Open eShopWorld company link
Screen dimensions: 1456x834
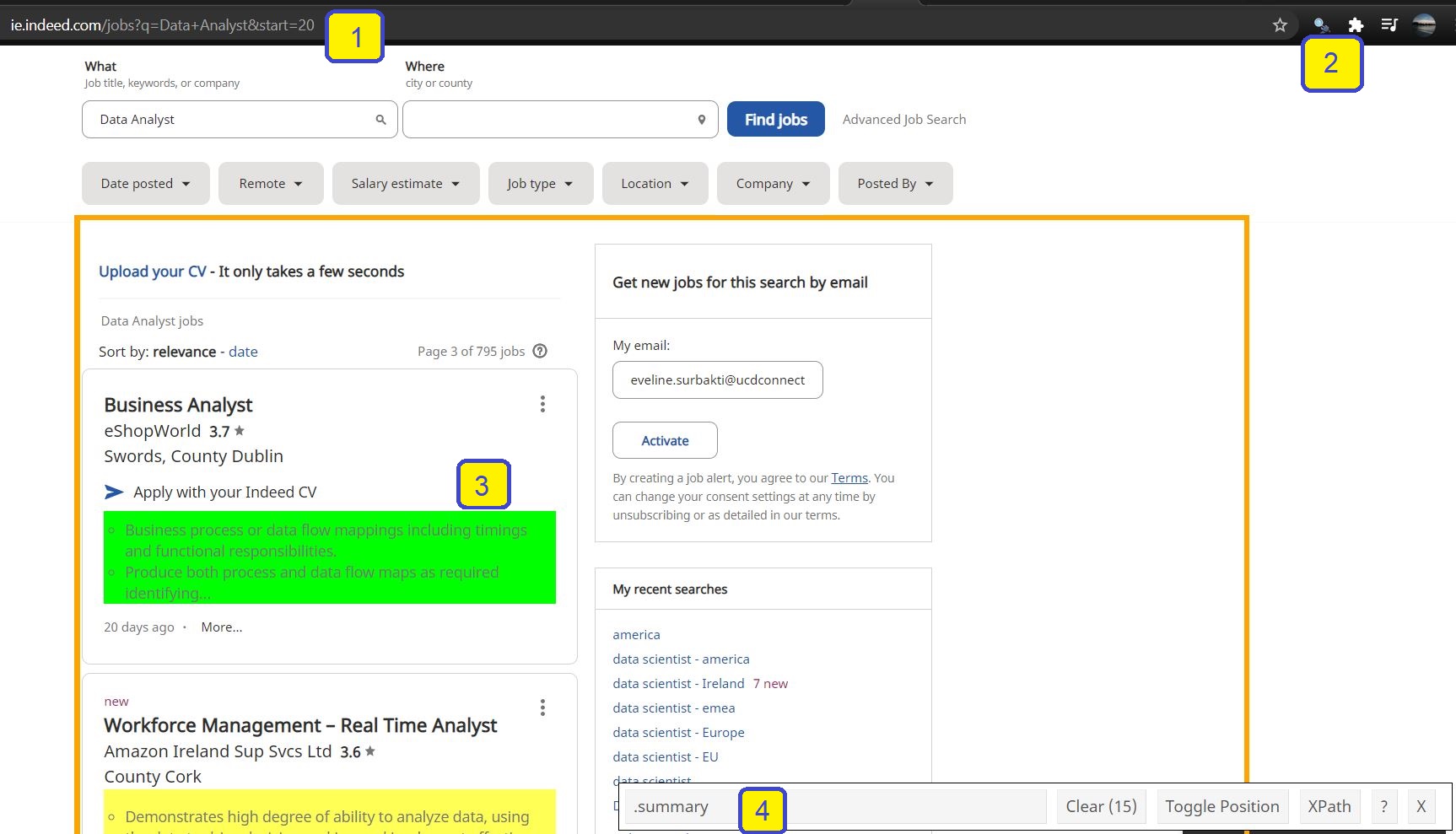[153, 431]
